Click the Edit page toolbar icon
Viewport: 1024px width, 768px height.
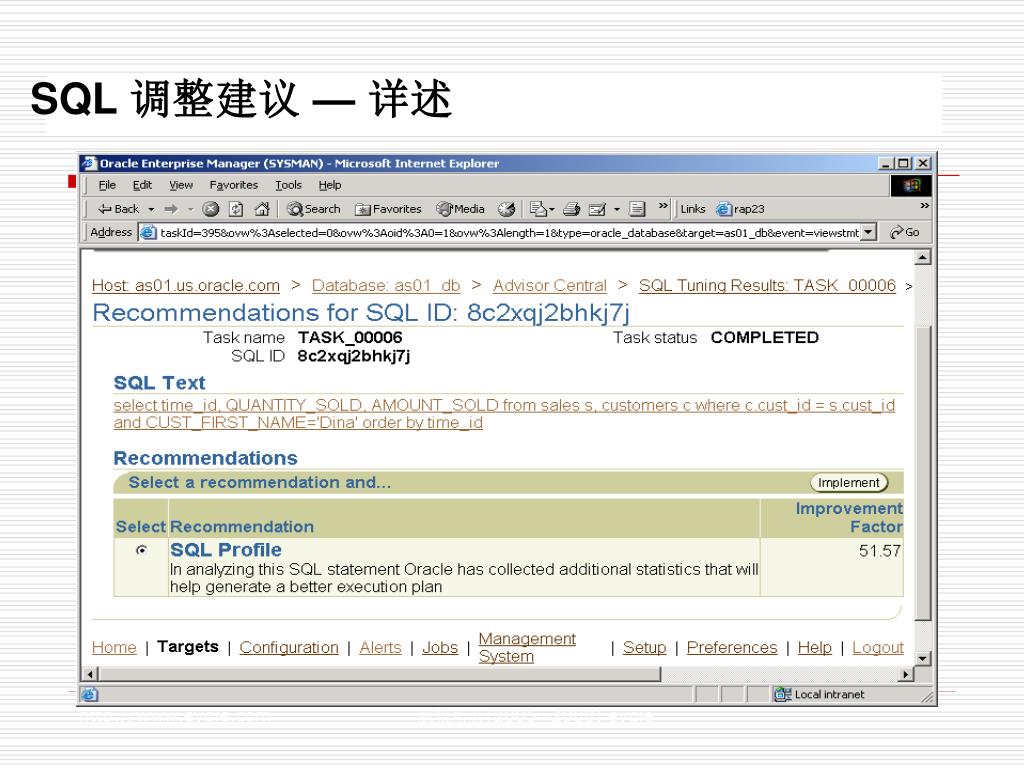click(597, 209)
